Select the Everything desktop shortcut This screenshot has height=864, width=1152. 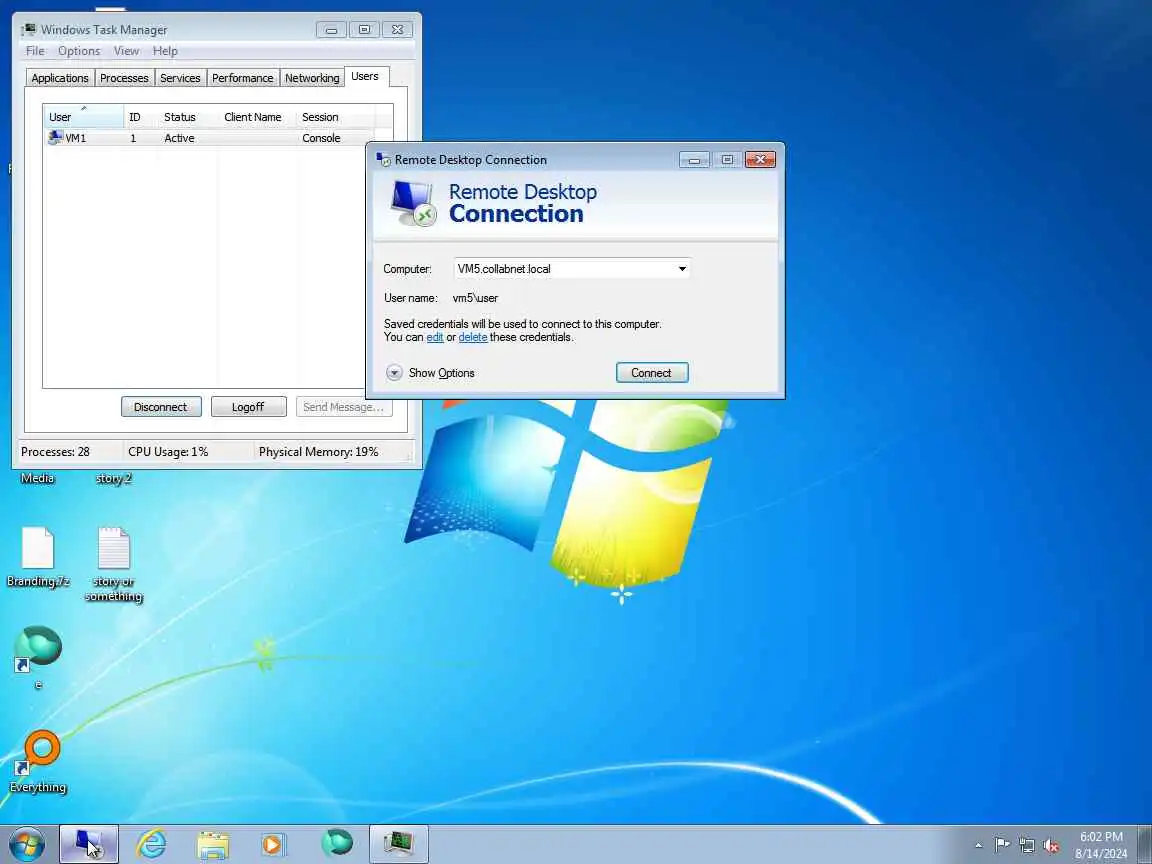point(37,762)
